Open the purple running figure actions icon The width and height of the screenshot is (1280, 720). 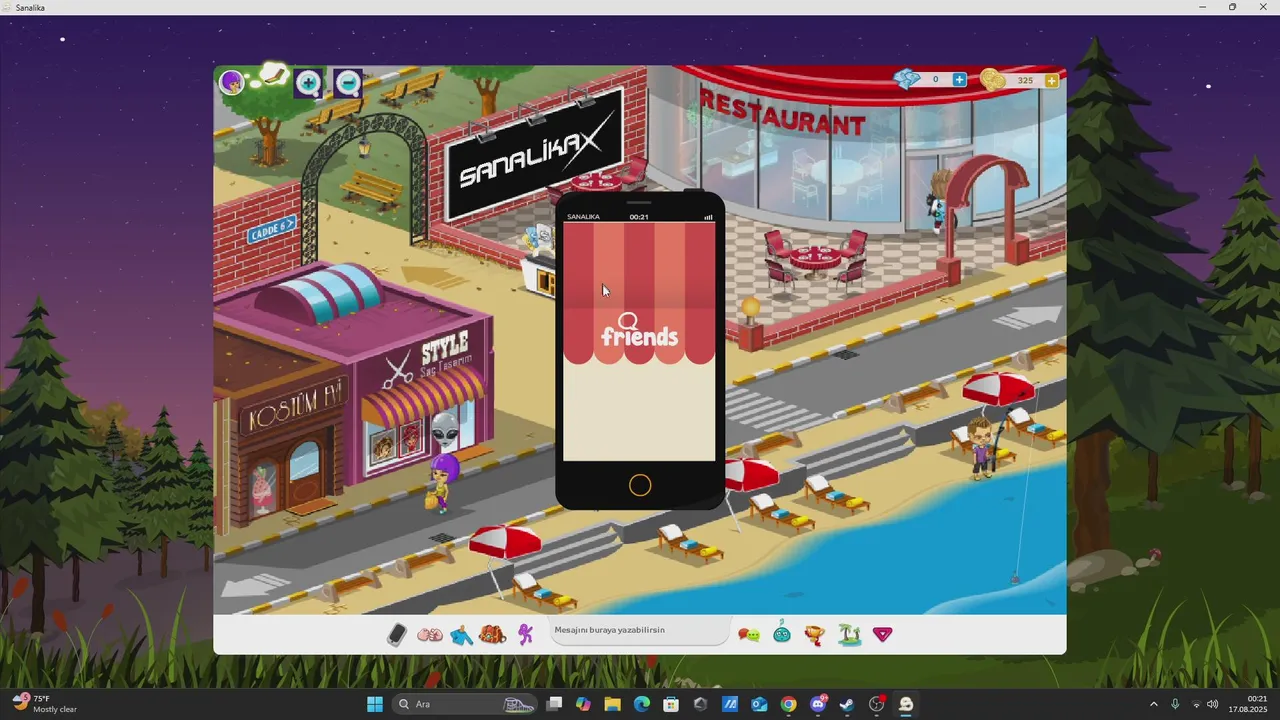tap(525, 634)
